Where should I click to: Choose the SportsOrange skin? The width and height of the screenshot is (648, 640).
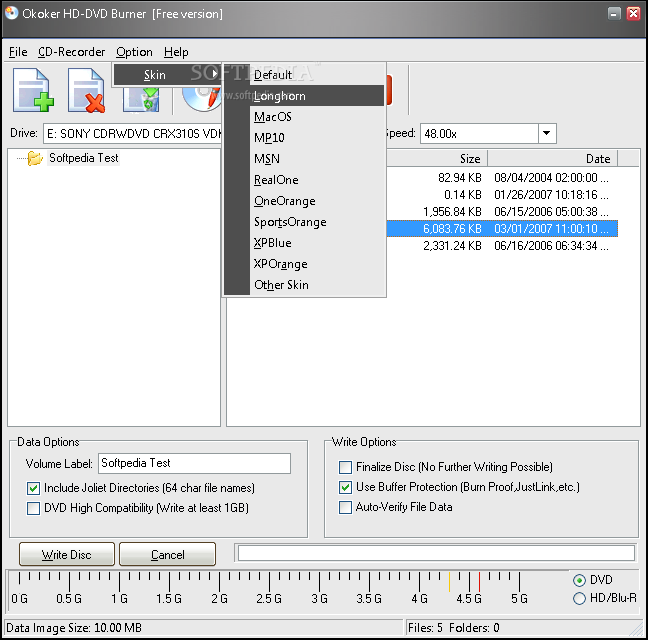(305, 222)
